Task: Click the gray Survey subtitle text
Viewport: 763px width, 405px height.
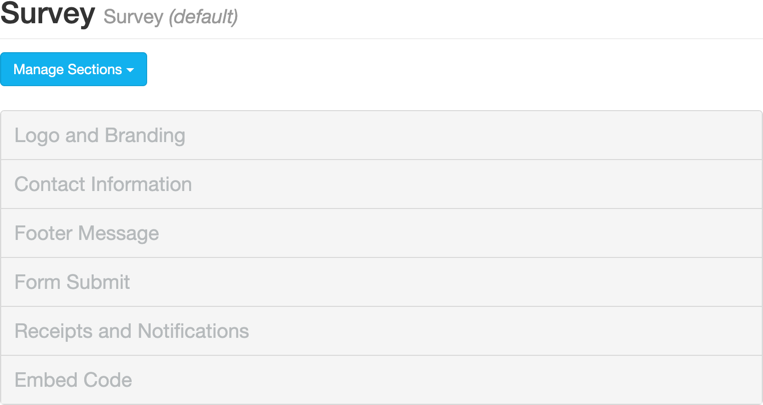Action: click(x=133, y=17)
